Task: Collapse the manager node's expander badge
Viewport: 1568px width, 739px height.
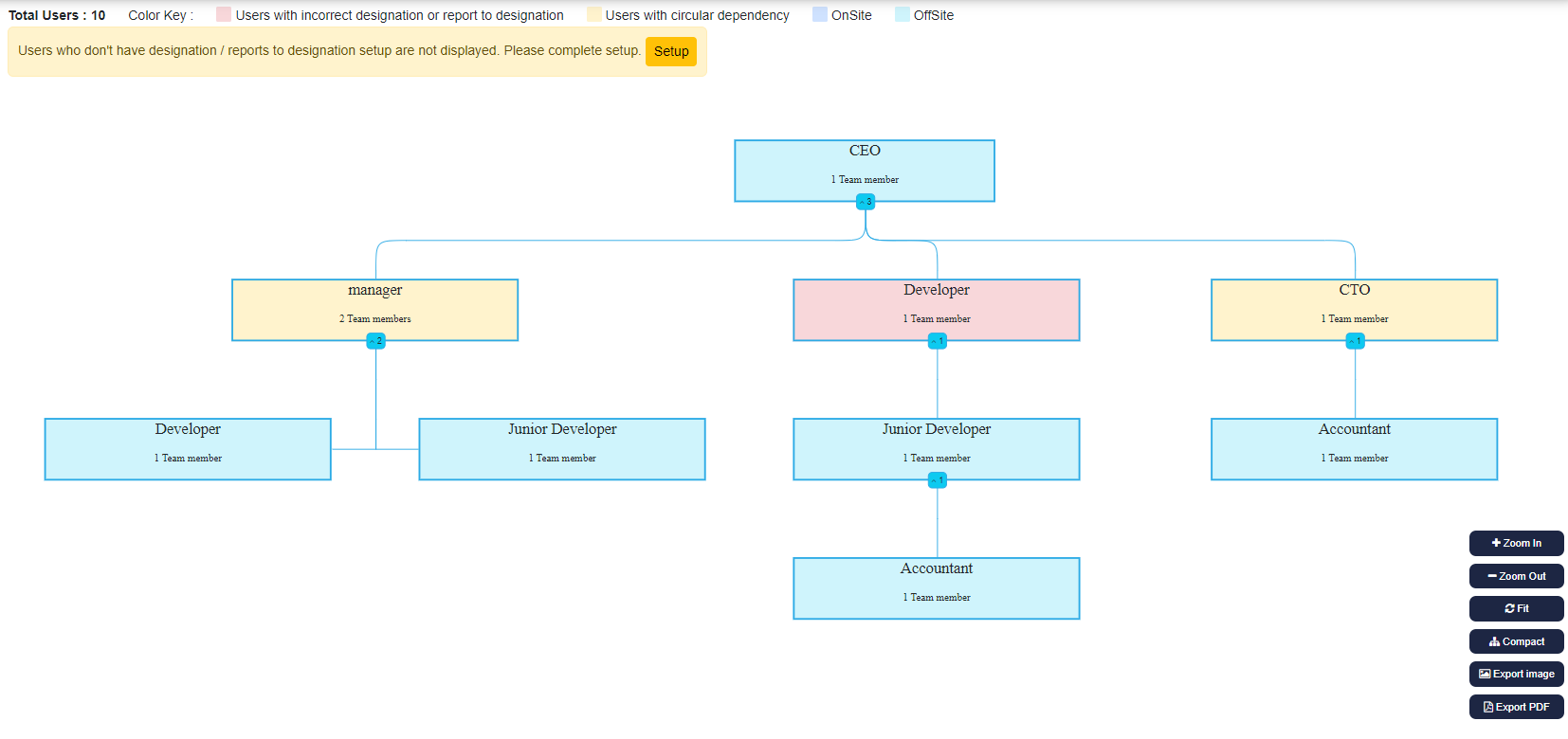Action: click(x=375, y=341)
